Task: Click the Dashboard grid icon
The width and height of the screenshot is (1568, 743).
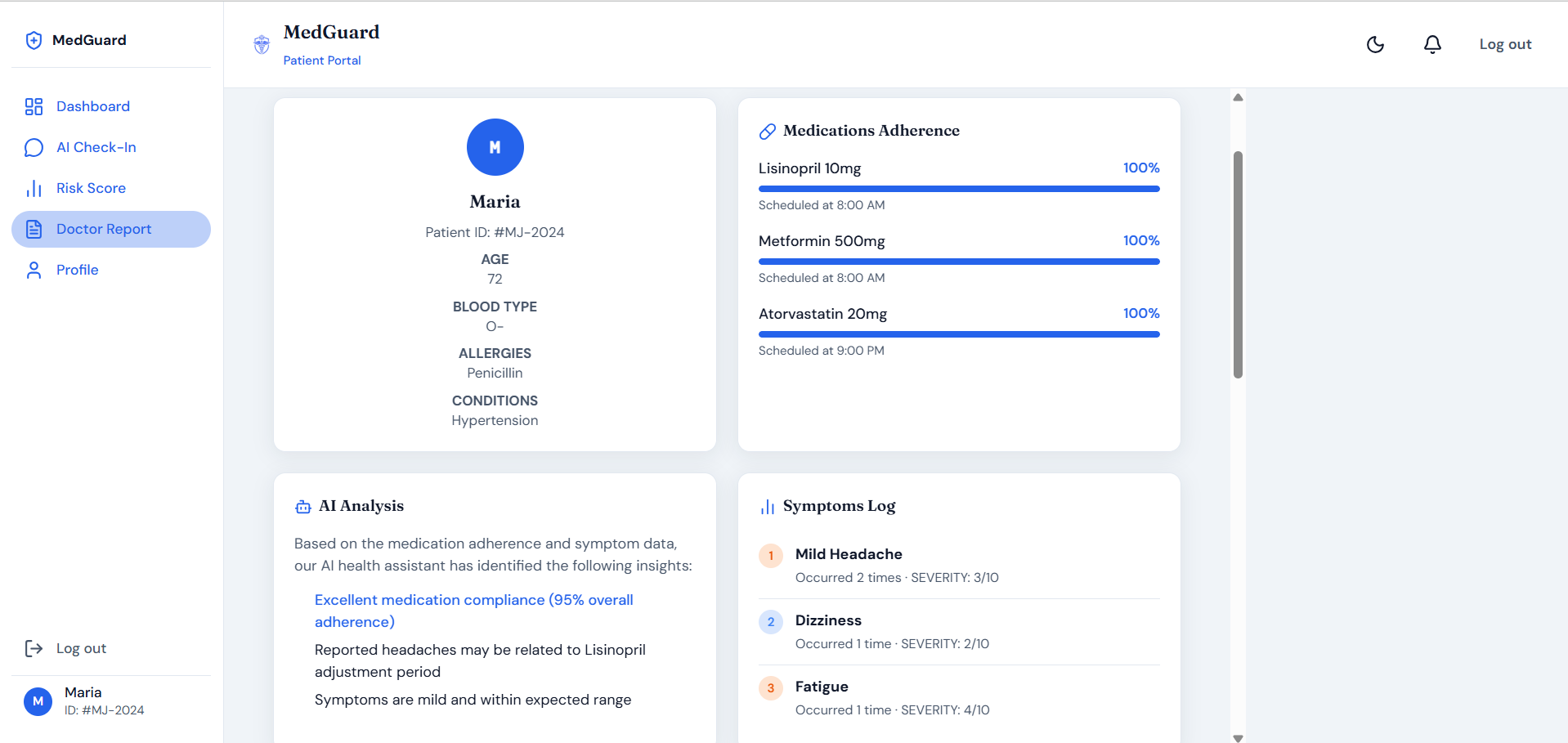Action: 34,106
